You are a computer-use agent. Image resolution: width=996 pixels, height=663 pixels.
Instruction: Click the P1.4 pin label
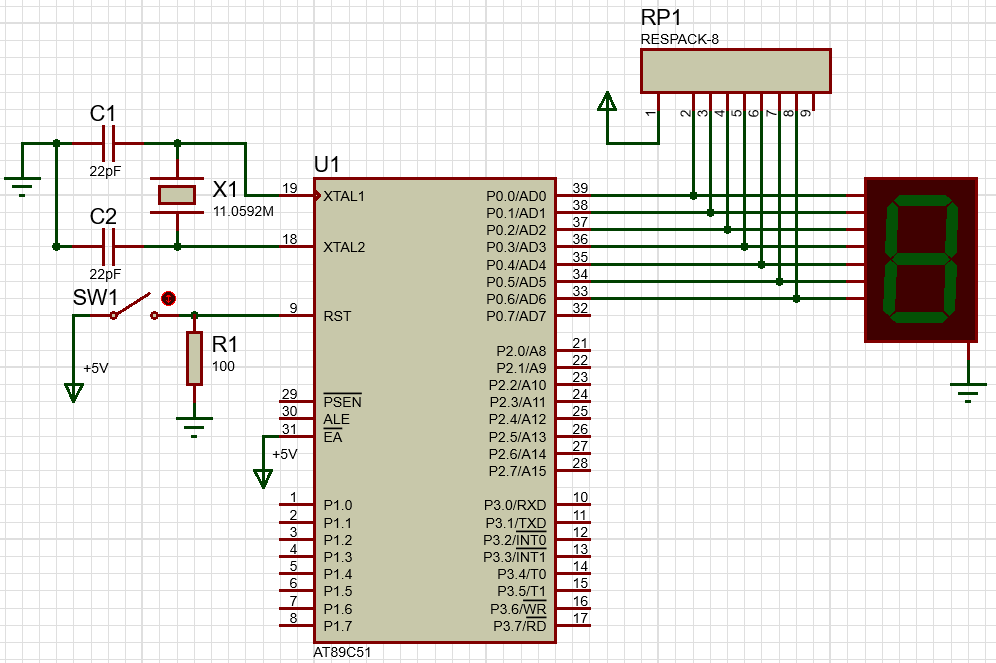[338, 575]
